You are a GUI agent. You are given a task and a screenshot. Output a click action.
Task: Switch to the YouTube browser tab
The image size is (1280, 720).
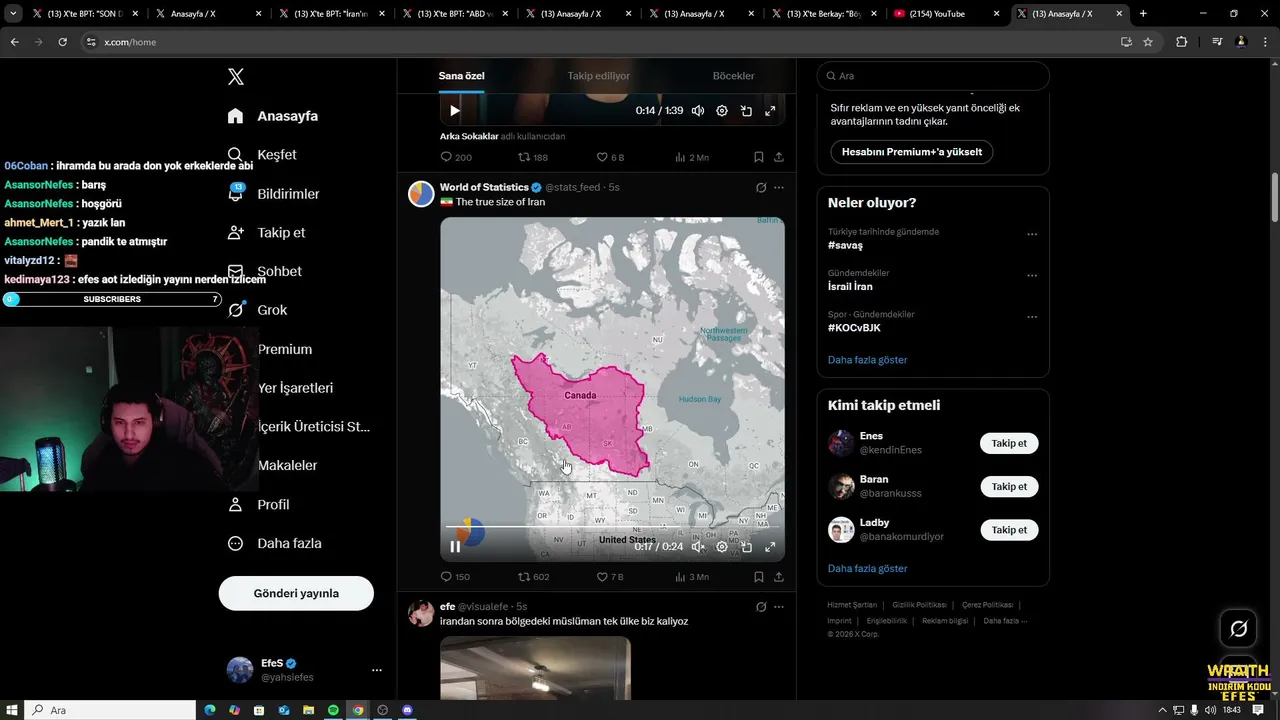[x=945, y=14]
